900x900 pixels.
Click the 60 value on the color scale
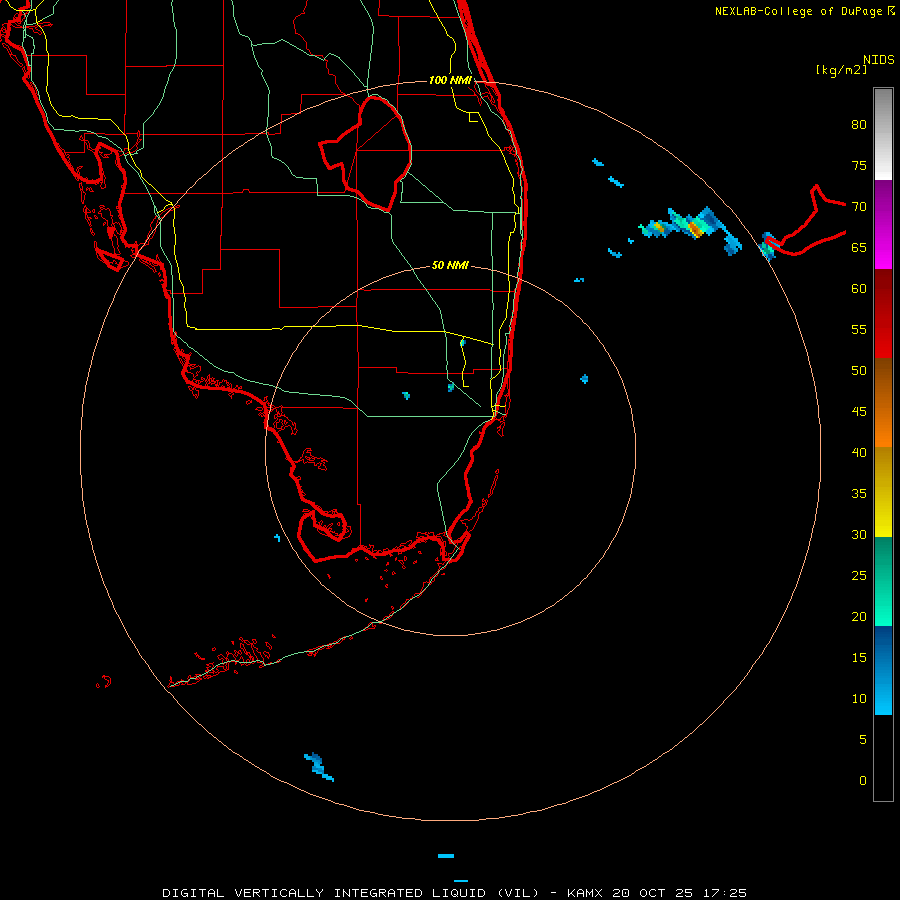(859, 289)
